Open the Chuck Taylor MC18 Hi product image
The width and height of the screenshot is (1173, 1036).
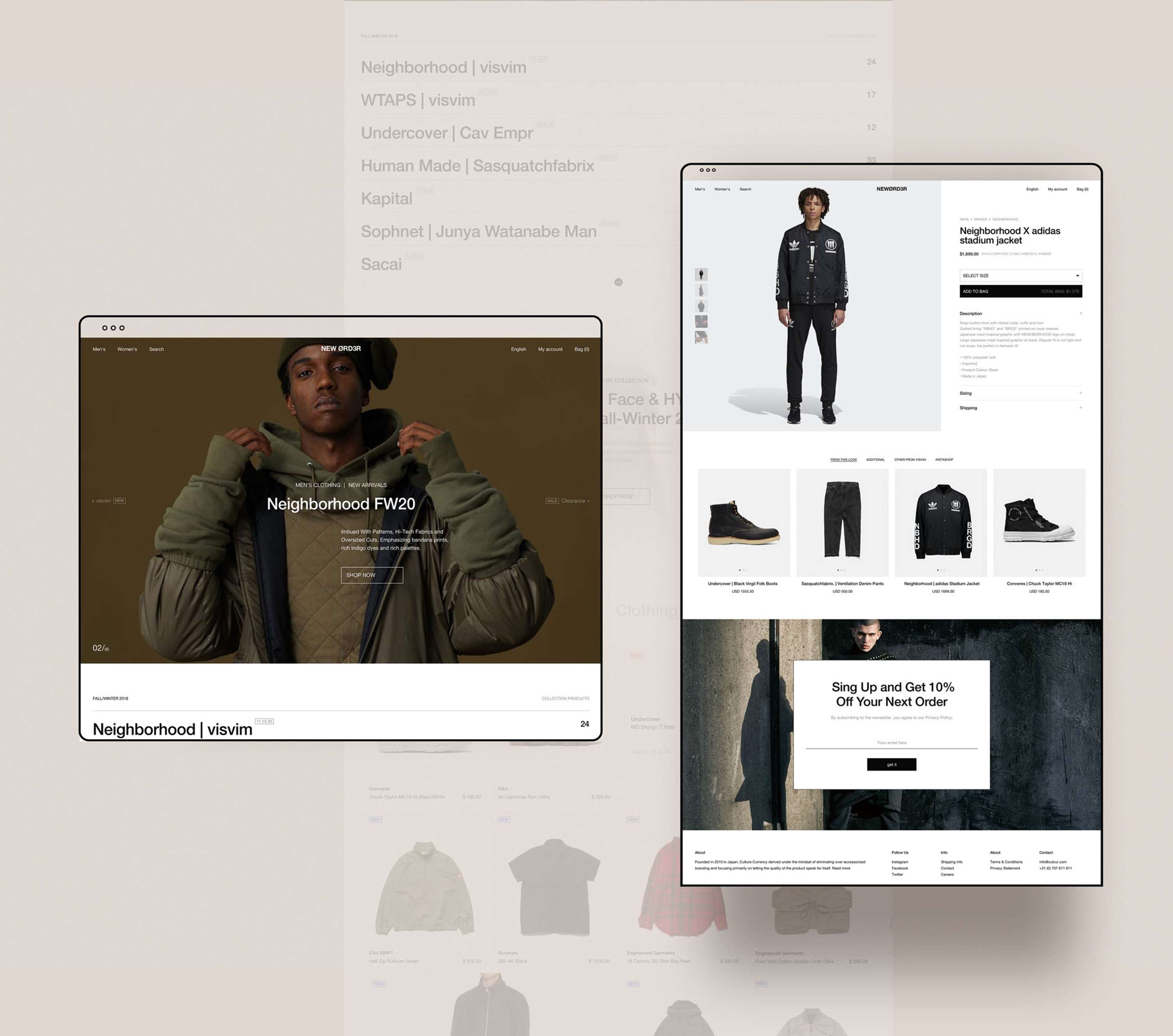click(1039, 523)
